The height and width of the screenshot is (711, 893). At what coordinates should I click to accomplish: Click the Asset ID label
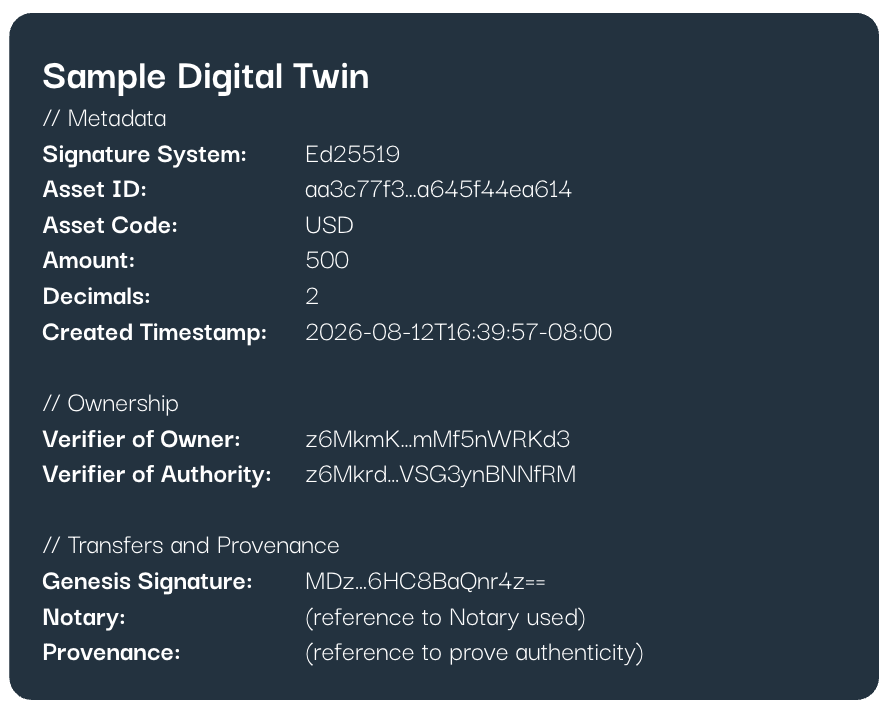(x=95, y=189)
